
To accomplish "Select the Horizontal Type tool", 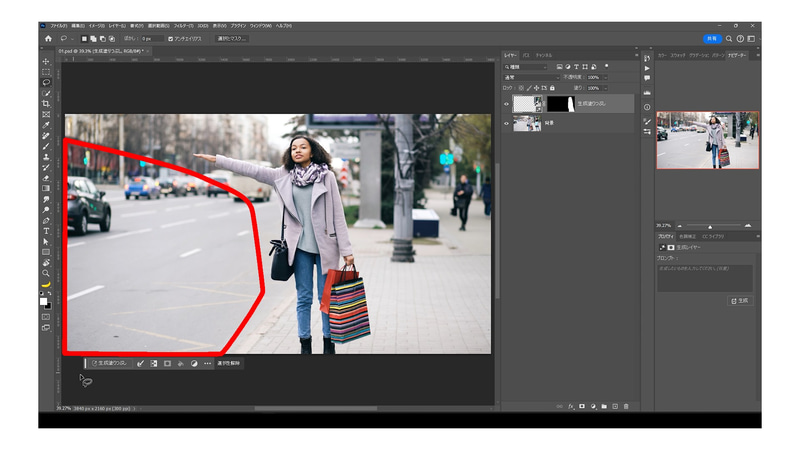I will click(x=46, y=231).
